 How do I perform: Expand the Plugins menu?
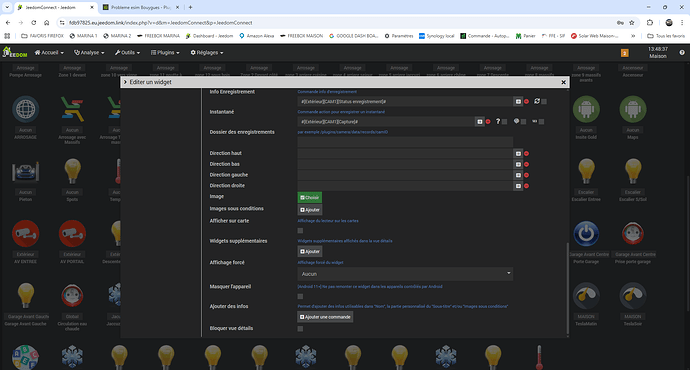click(x=165, y=52)
